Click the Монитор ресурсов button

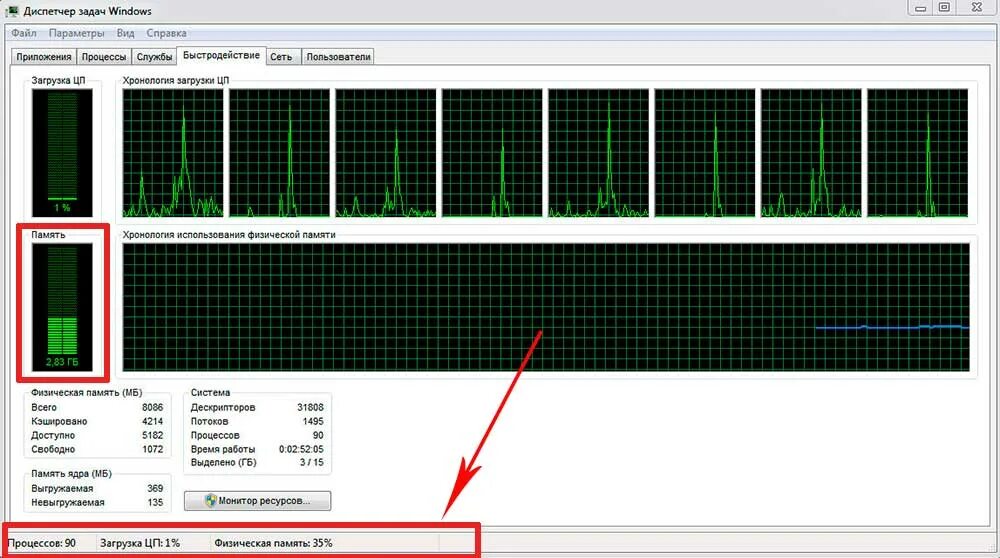click(258, 501)
